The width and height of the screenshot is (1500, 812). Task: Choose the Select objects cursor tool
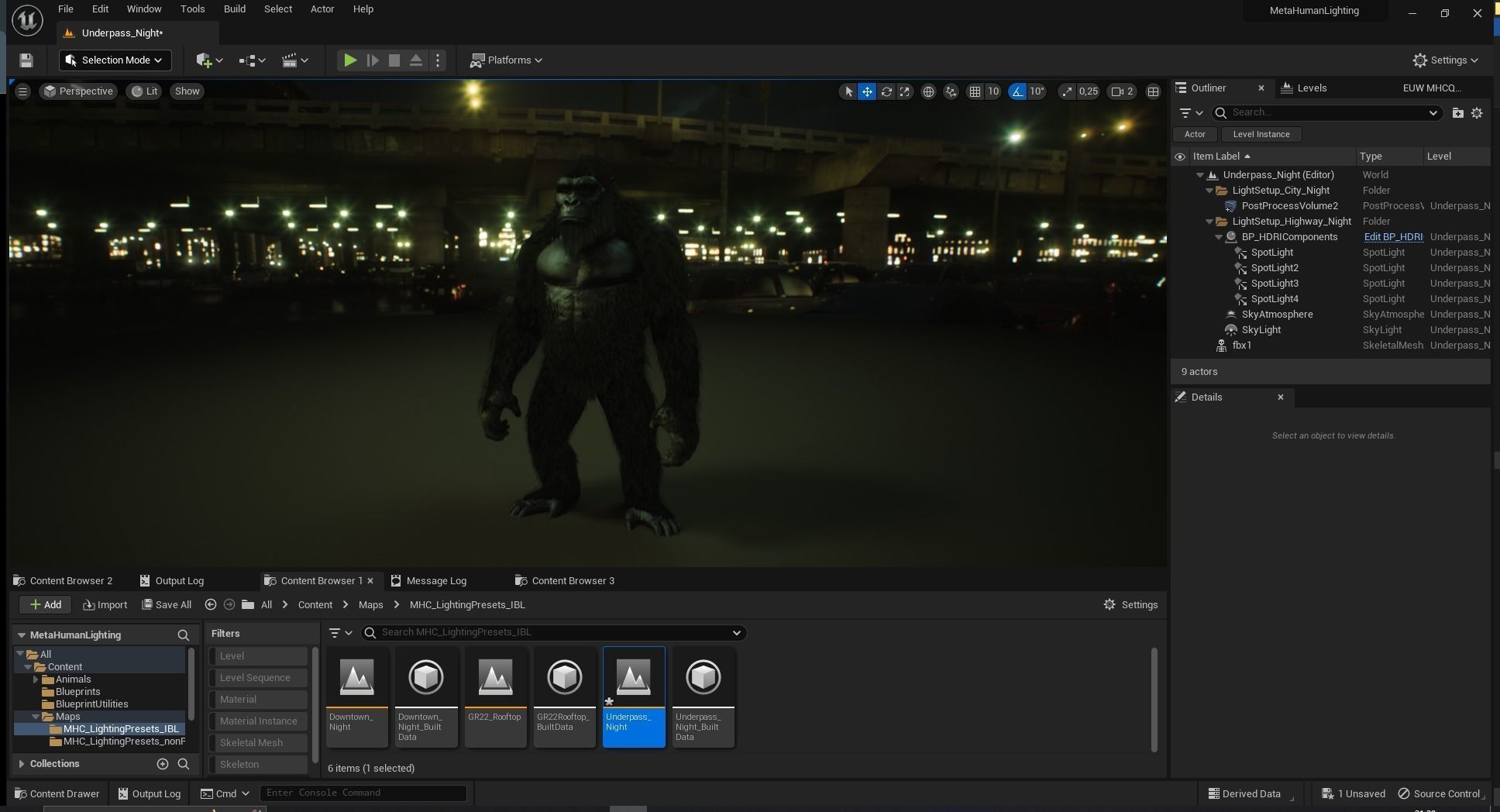(x=848, y=91)
